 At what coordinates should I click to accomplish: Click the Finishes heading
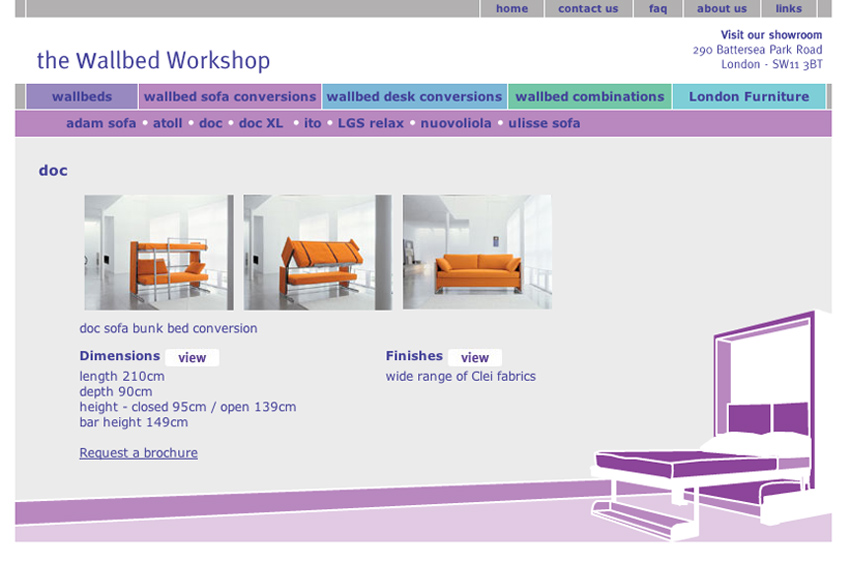click(414, 356)
